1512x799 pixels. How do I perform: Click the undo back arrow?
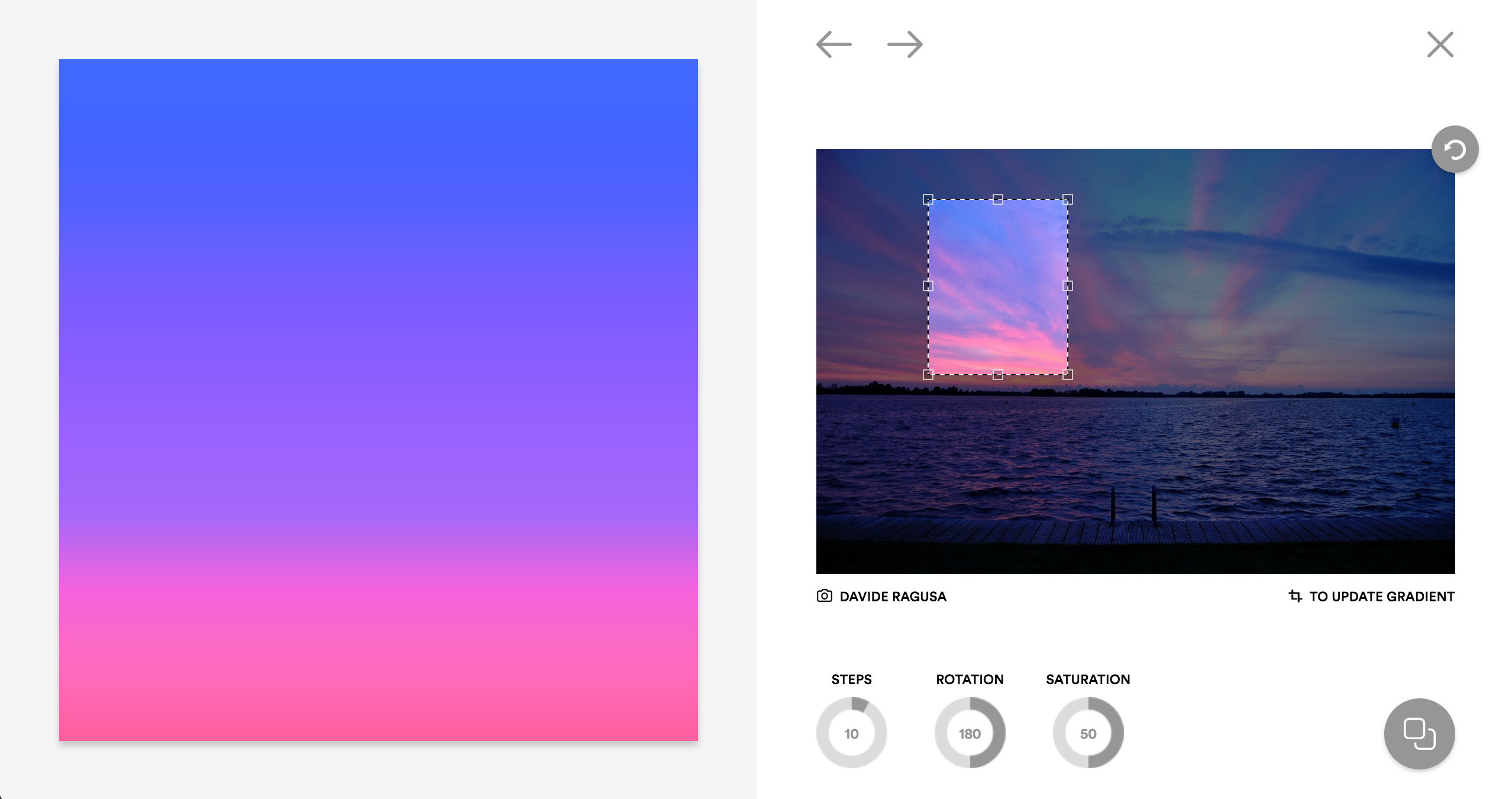pyautogui.click(x=834, y=44)
